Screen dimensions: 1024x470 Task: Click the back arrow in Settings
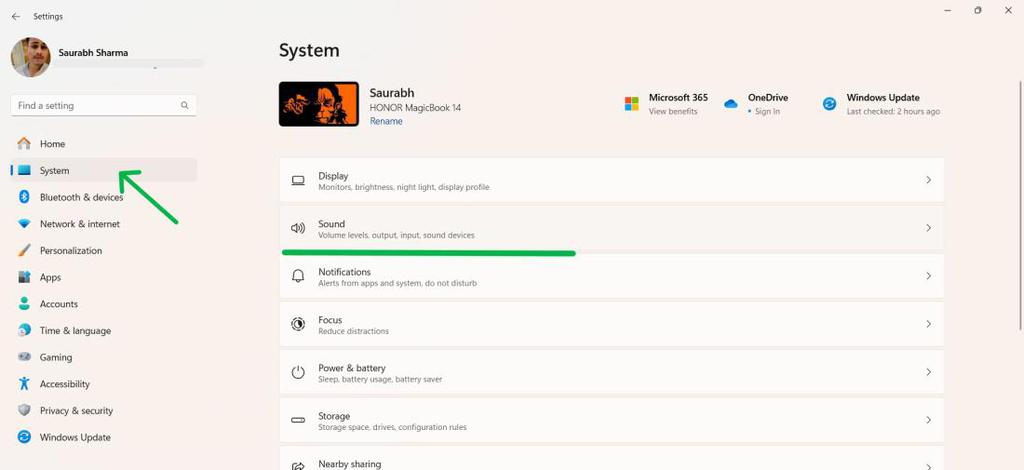pos(15,16)
